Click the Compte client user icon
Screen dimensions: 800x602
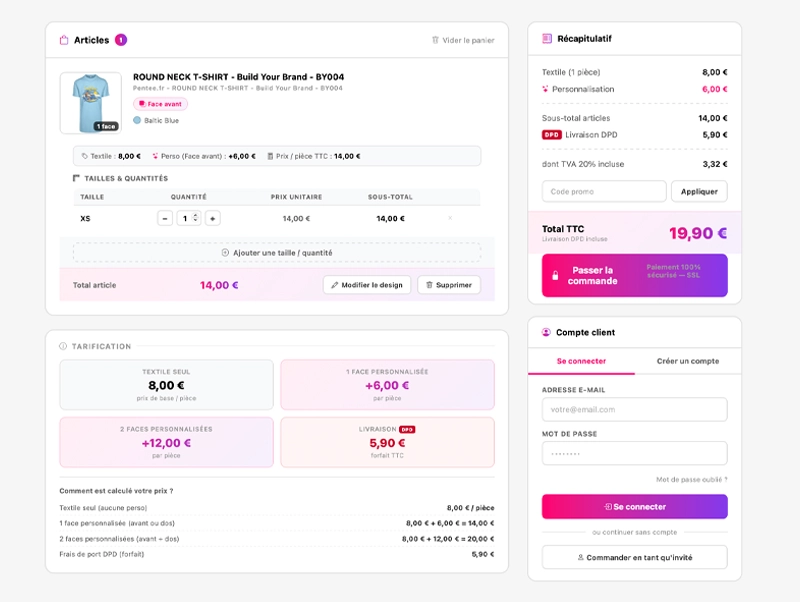click(x=546, y=332)
